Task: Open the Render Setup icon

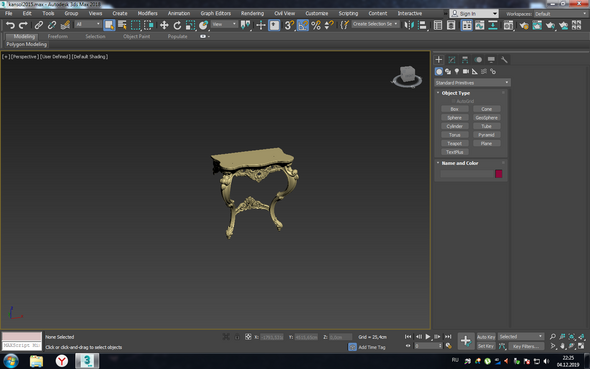Action: (524, 25)
